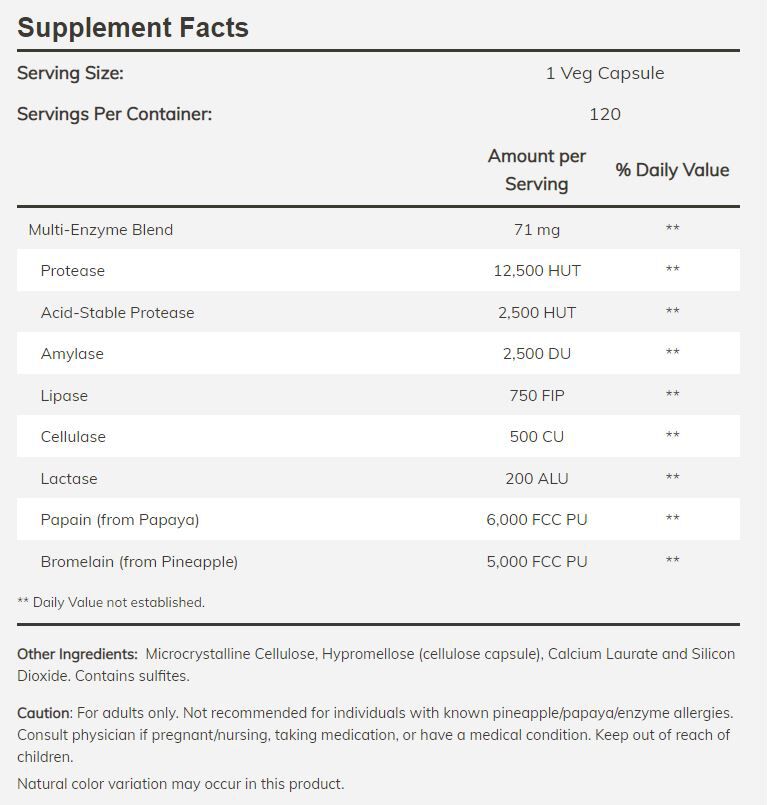Click the 5,000 FCC PU amount

536,562
